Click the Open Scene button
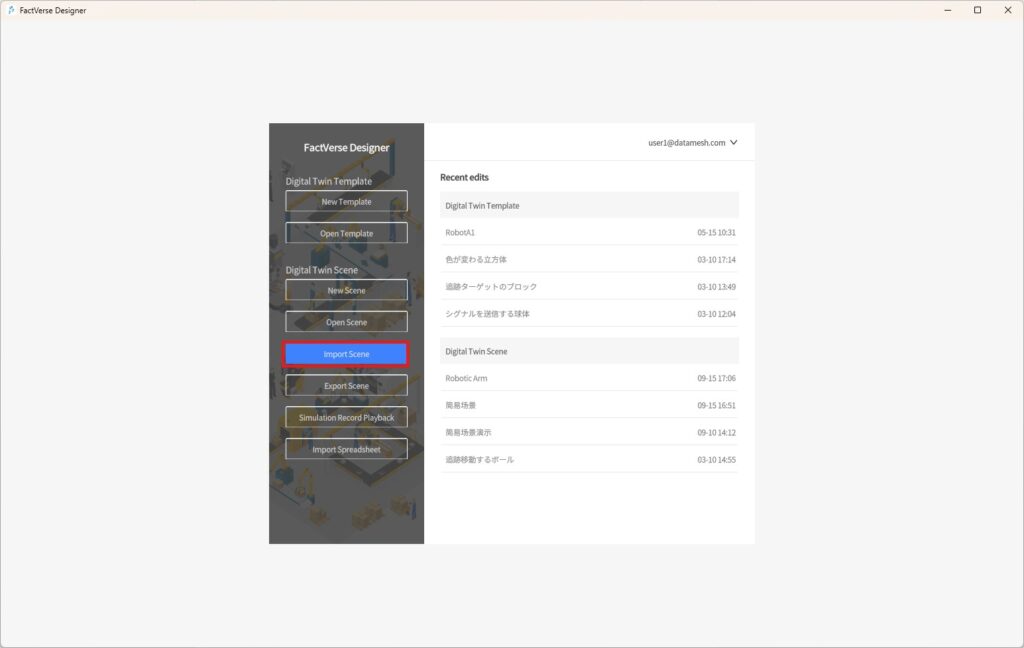 click(x=346, y=321)
